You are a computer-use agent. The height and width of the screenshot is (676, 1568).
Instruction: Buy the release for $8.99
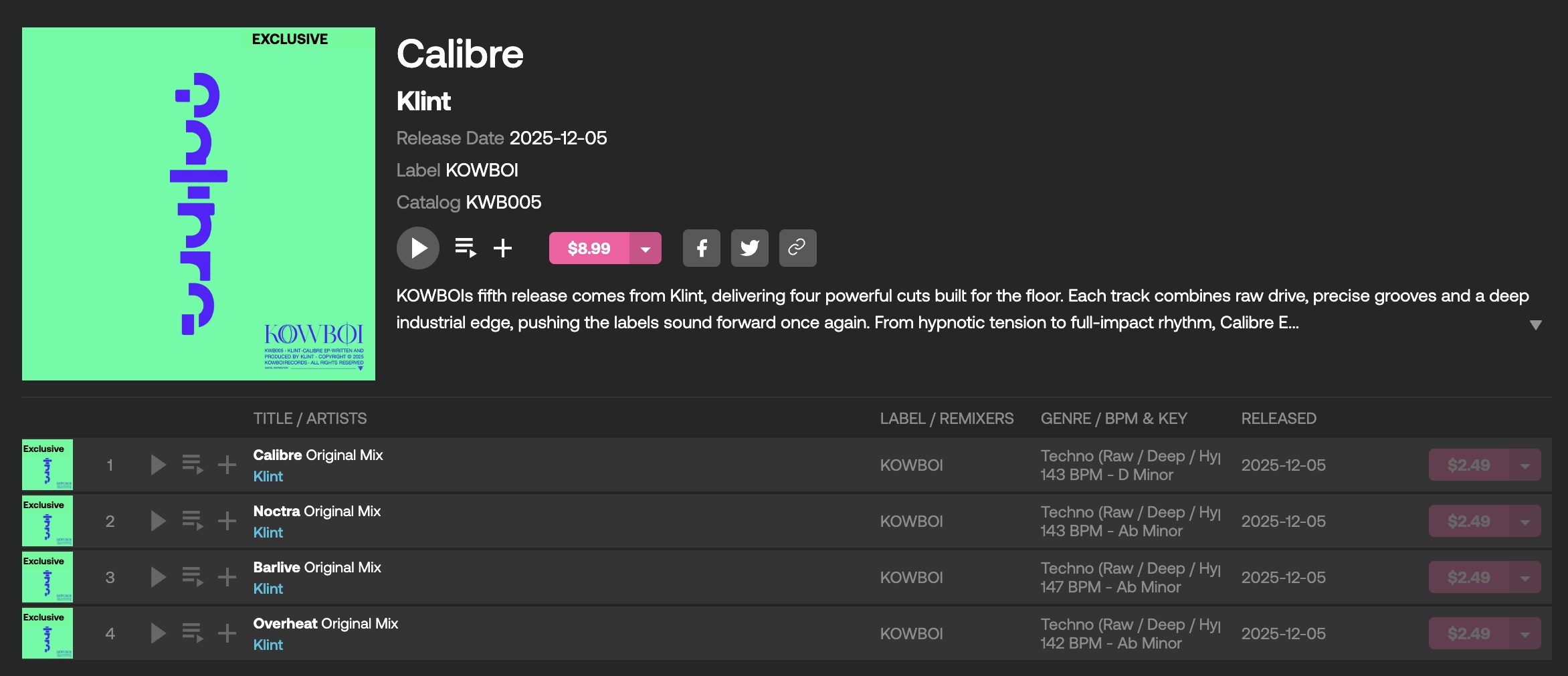click(x=589, y=249)
